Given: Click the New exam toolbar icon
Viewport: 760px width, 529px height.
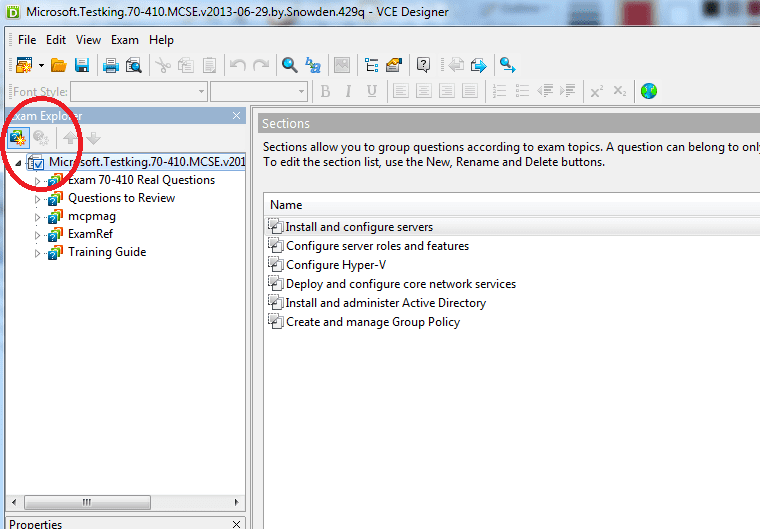Looking at the screenshot, I should pyautogui.click(x=24, y=65).
